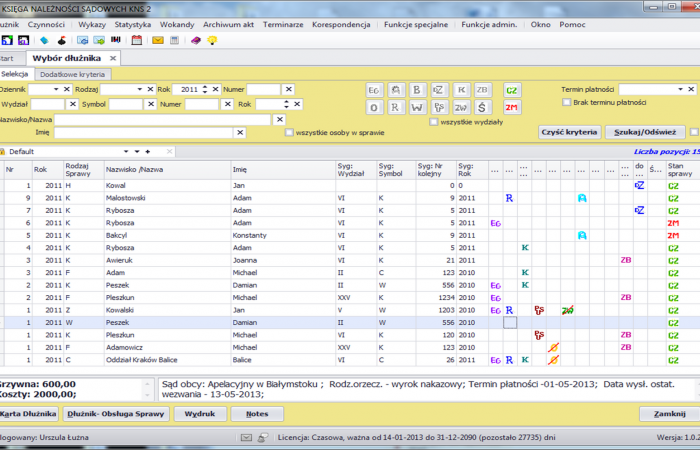This screenshot has height=450, width=700.
Task: Toggle the K filter button
Action: [x=461, y=90]
